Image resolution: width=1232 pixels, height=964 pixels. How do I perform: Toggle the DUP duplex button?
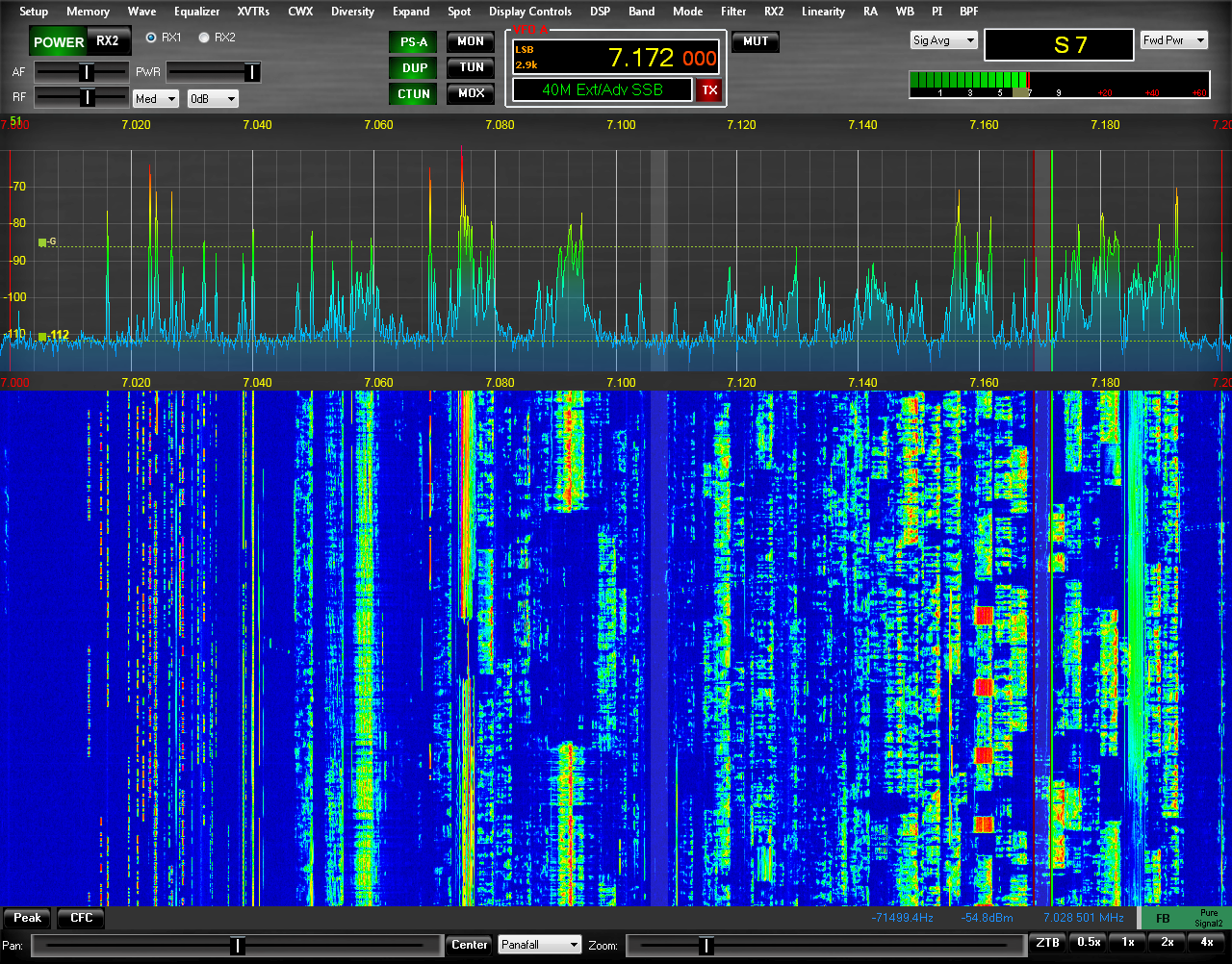tap(414, 67)
